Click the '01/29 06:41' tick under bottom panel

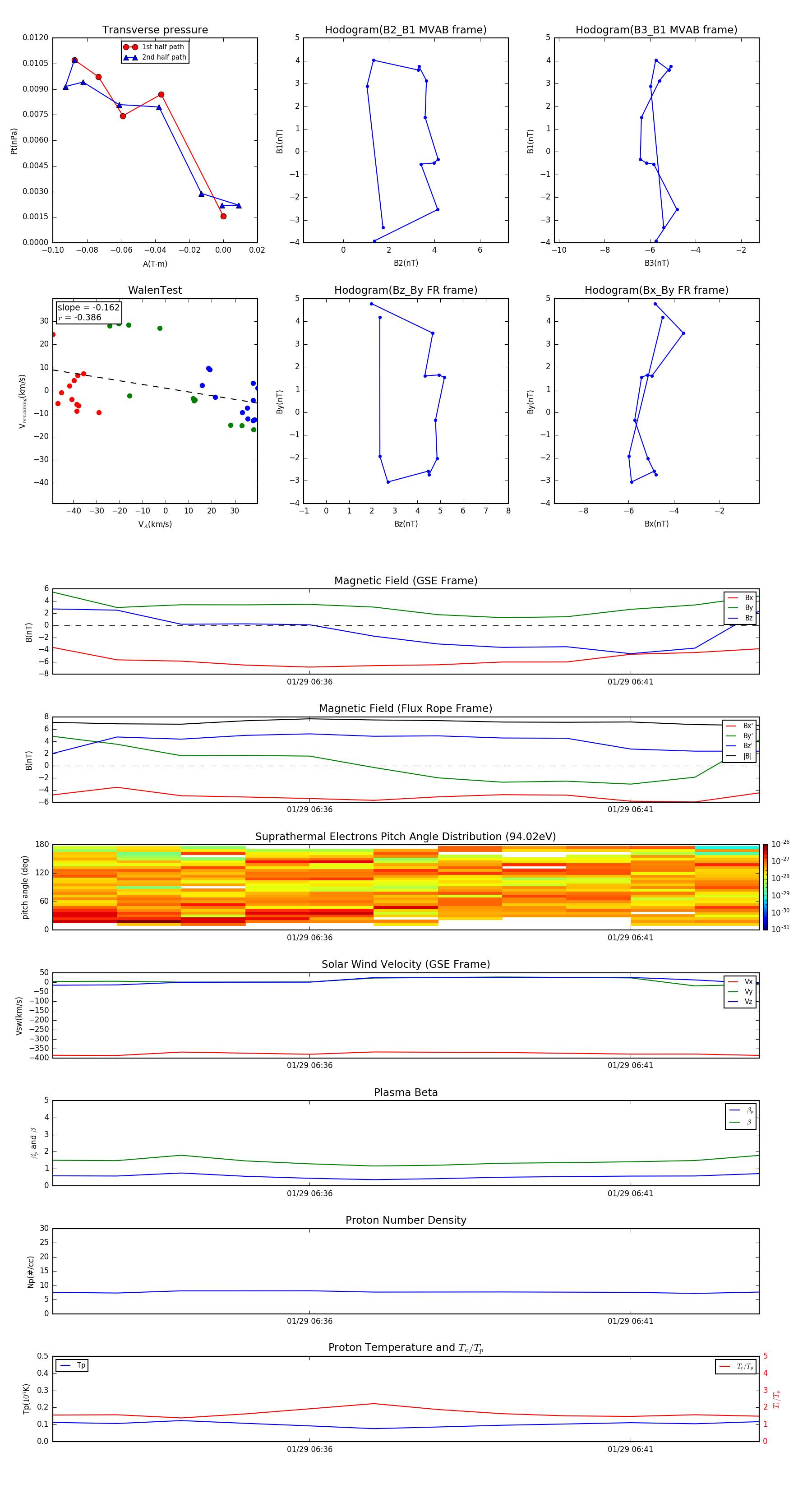(631, 1449)
